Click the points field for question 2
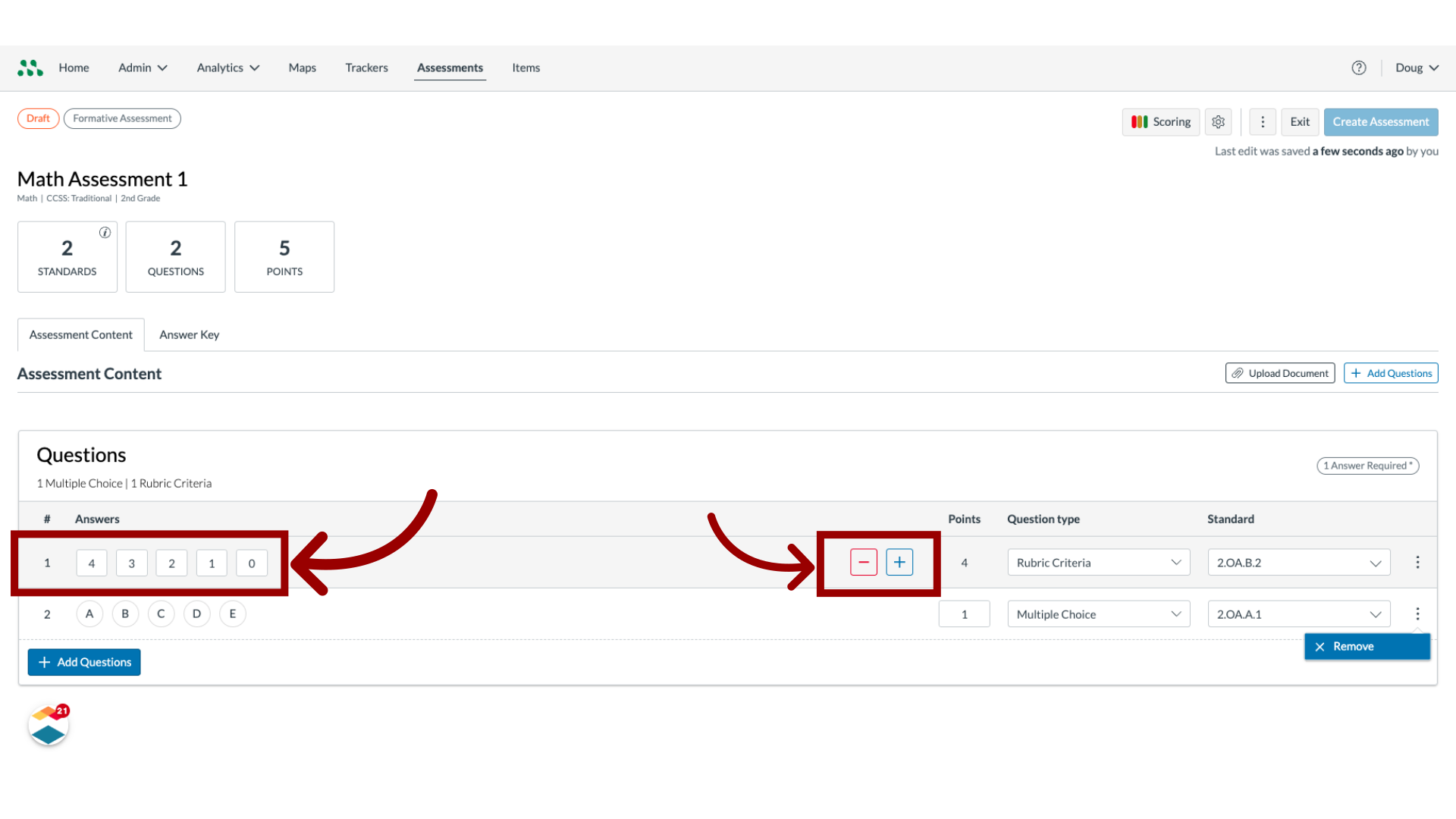Viewport: 1456px width, 819px height. pos(965,614)
